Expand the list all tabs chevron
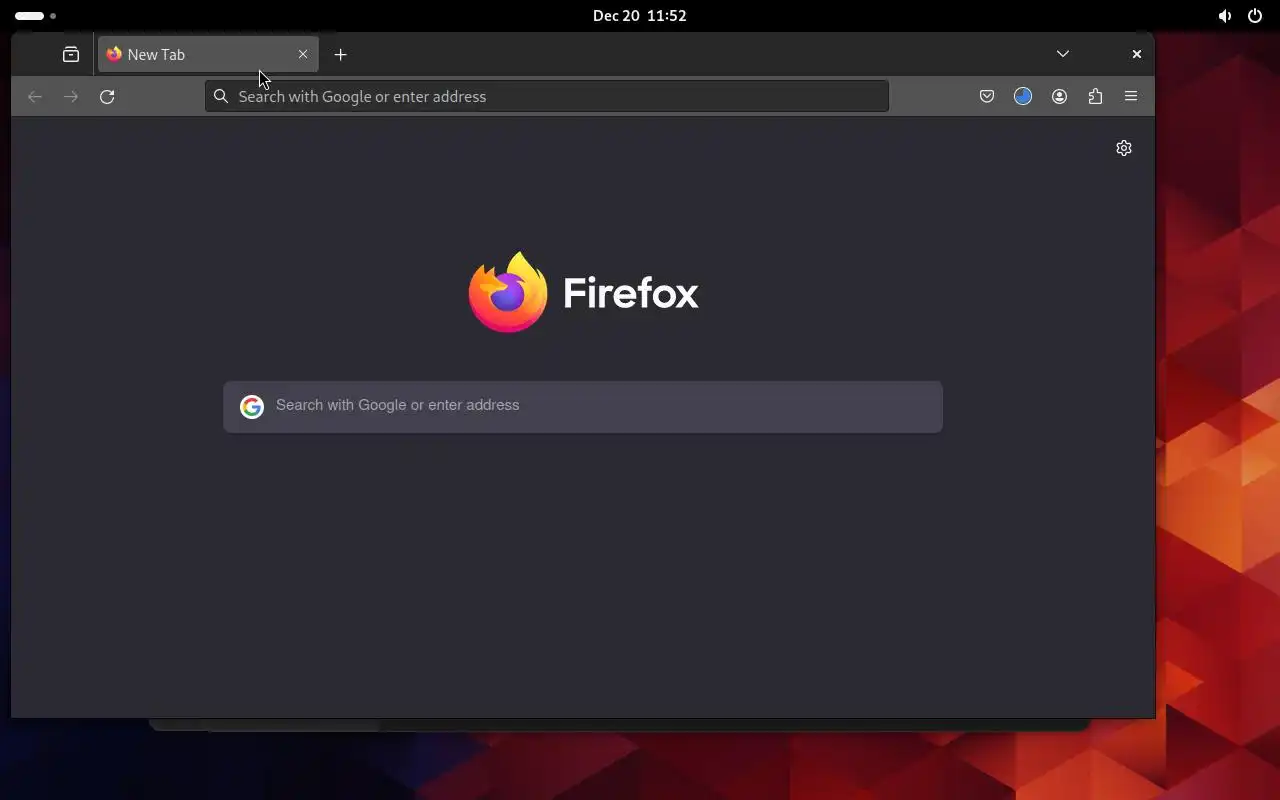The width and height of the screenshot is (1280, 800). coord(1063,54)
